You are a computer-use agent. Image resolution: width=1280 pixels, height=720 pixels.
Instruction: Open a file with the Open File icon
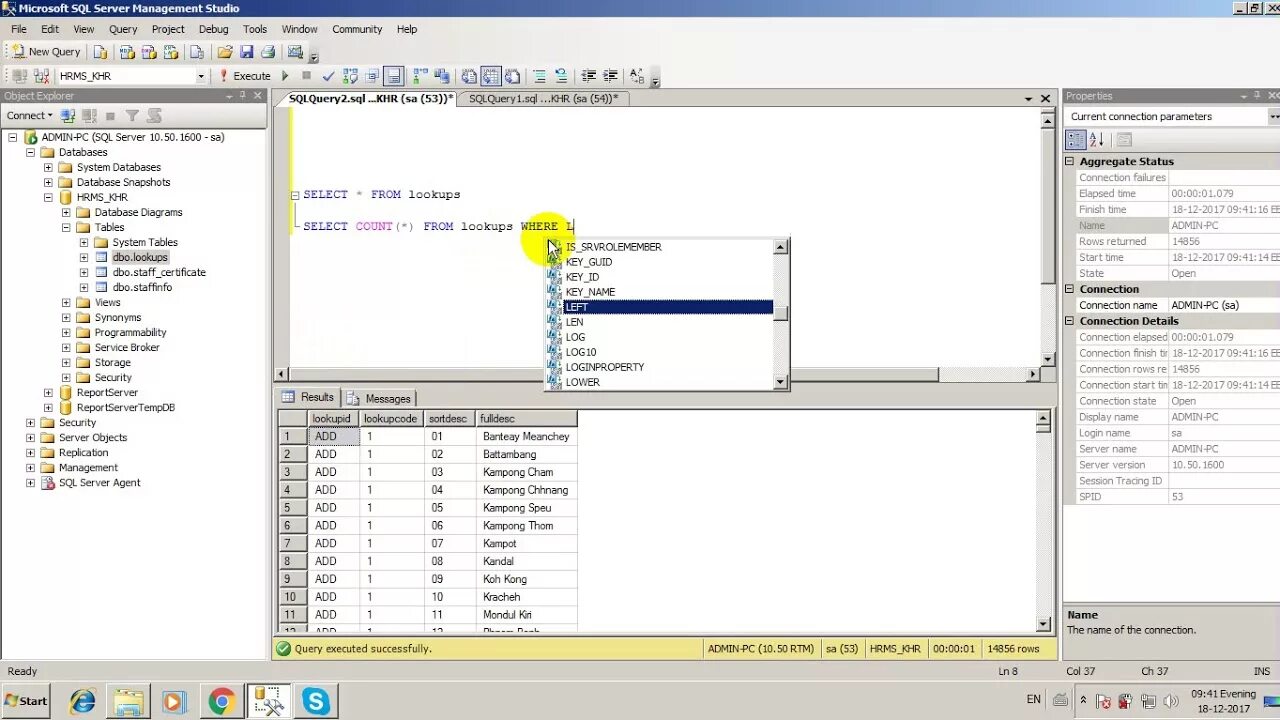pyautogui.click(x=225, y=52)
